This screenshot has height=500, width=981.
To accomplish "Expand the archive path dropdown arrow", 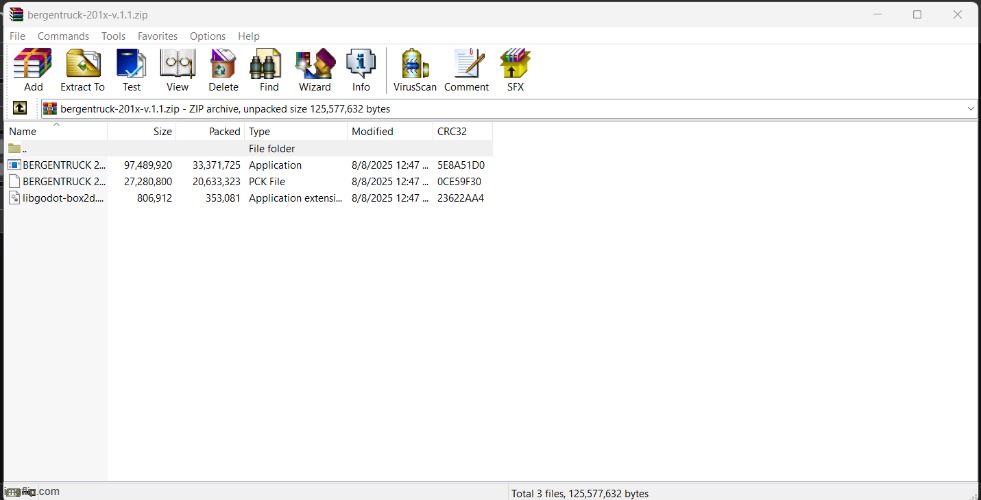I will click(x=970, y=109).
